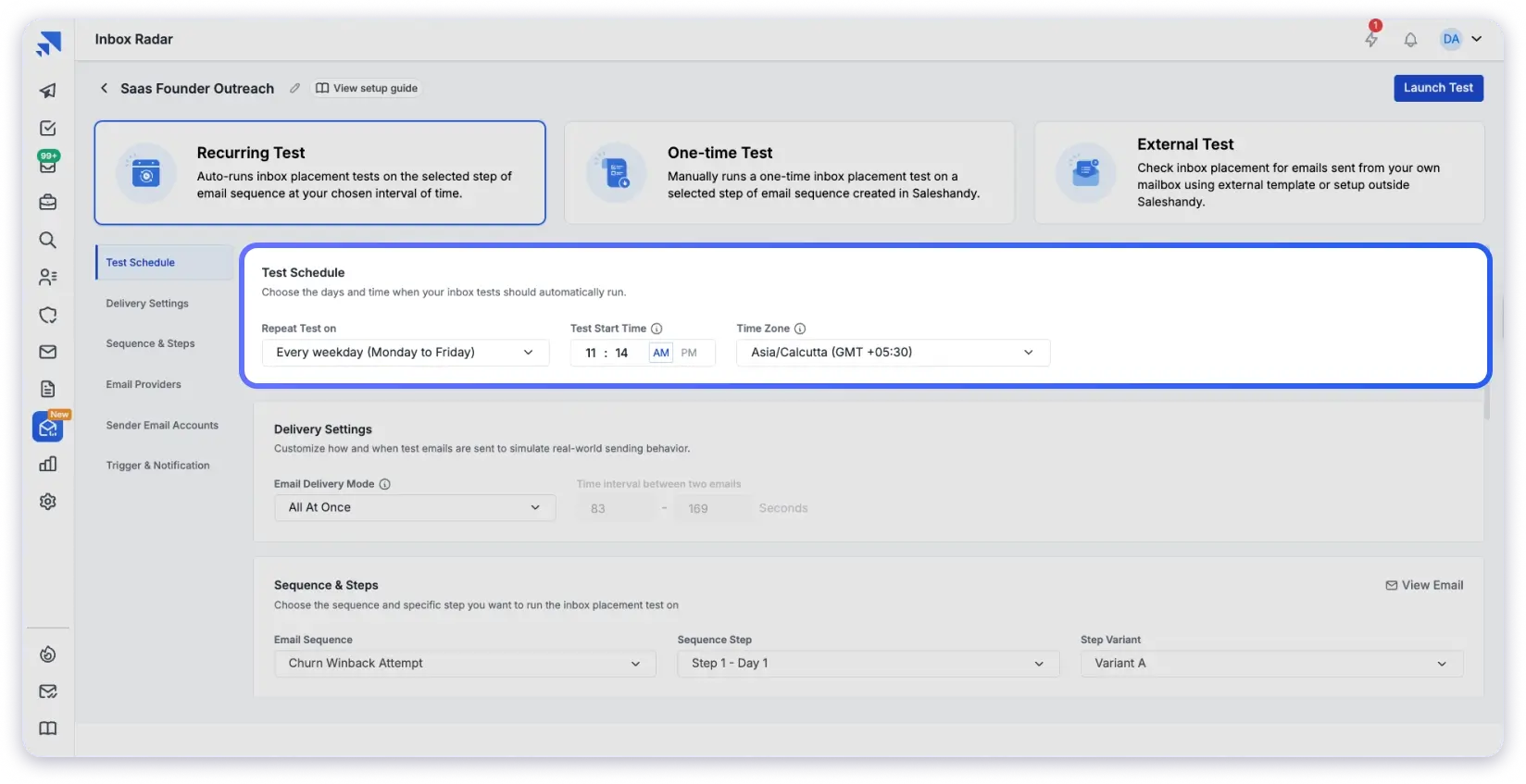
Task: Open the settings gear in sidebar
Action: tap(48, 502)
